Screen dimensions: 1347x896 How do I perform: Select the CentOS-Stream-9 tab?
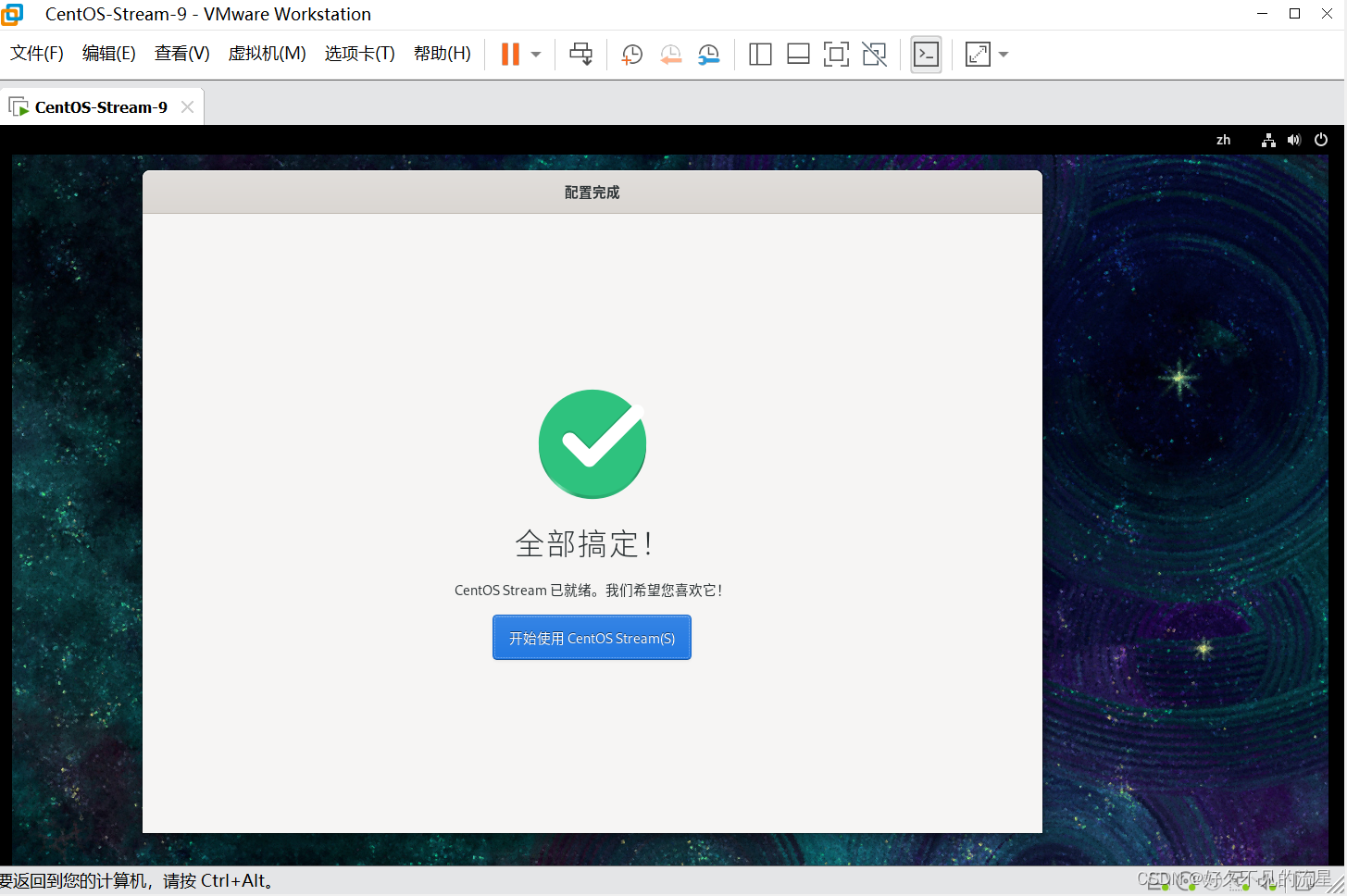pos(101,107)
